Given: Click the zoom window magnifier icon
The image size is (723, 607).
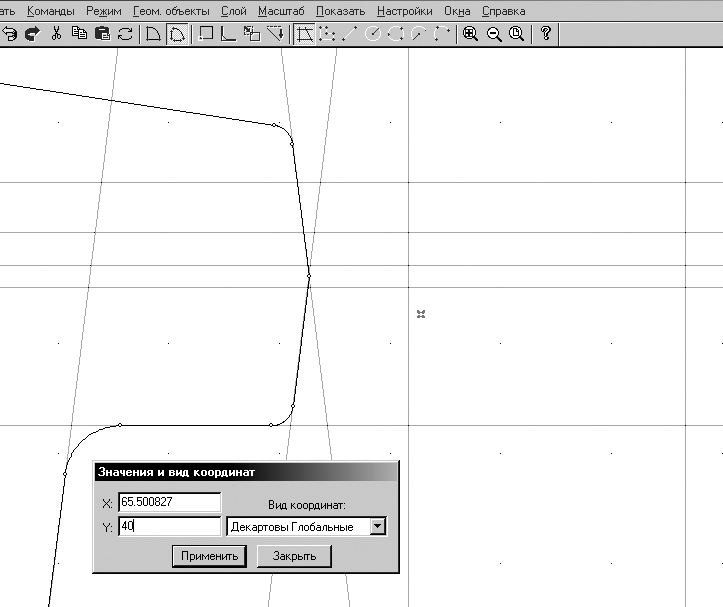Looking at the screenshot, I should [516, 34].
